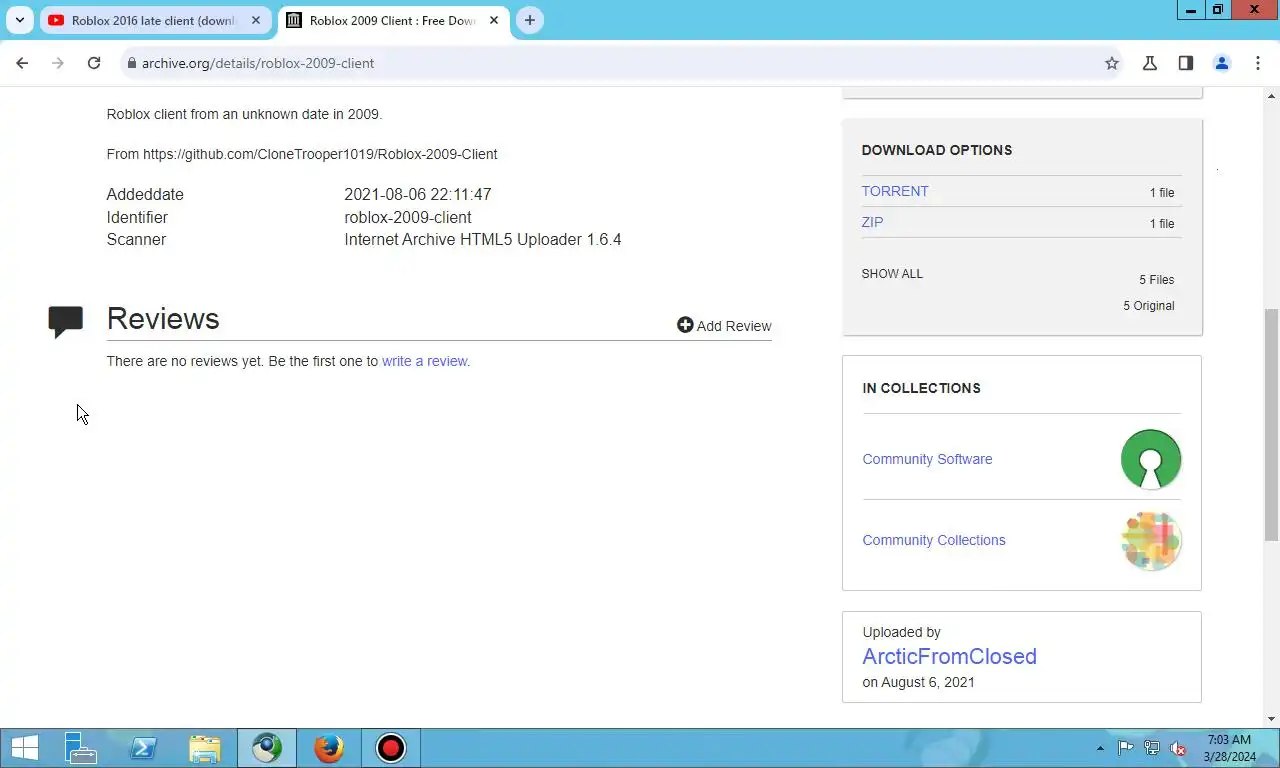This screenshot has height=768, width=1280.
Task: Open a new browser tab
Action: tap(530, 20)
